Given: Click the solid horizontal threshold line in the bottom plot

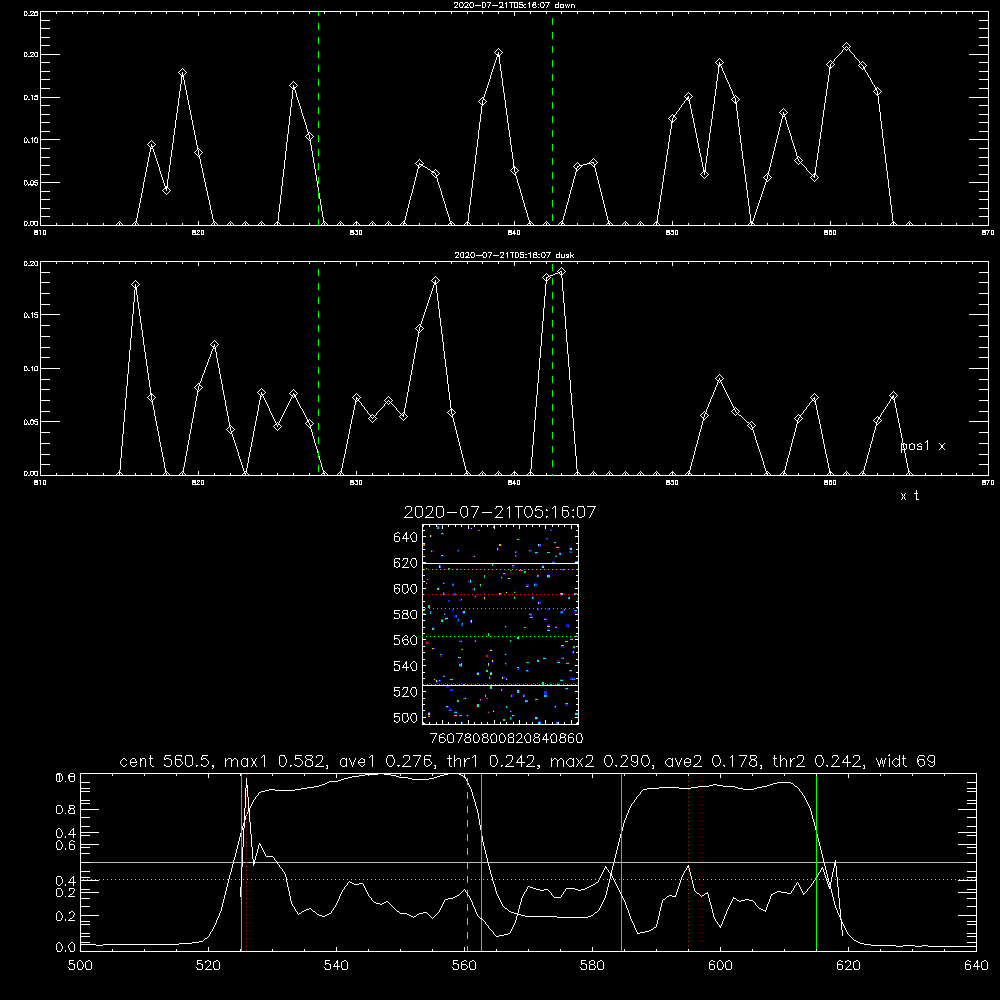Looking at the screenshot, I should pyautogui.click(x=528, y=862).
